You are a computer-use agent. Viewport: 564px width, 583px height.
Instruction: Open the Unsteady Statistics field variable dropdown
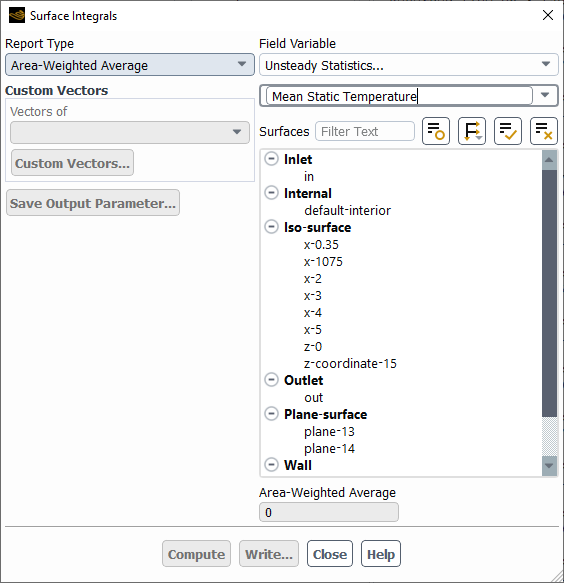click(409, 65)
